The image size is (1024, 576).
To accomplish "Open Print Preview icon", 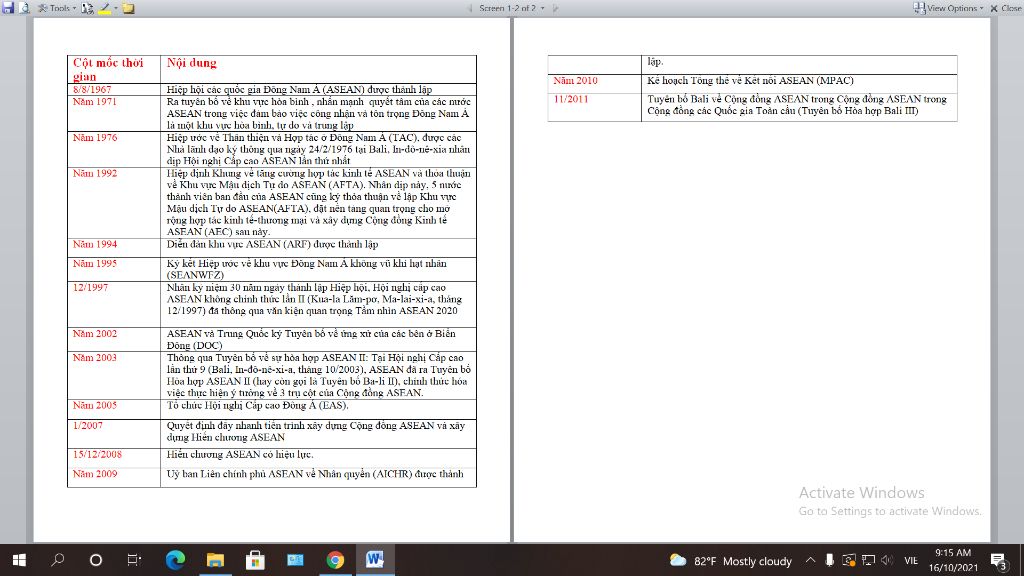I will (x=24, y=8).
